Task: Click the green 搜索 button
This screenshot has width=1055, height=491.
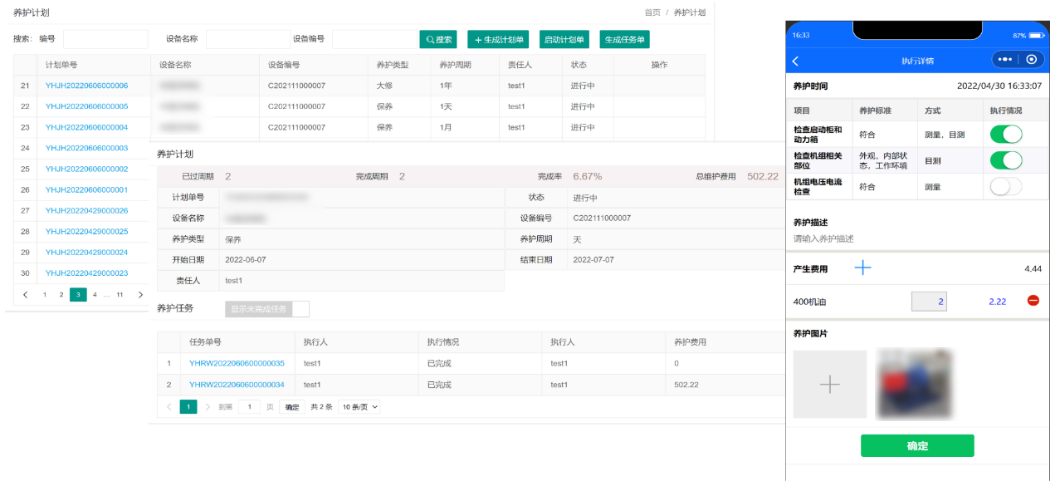Action: click(438, 39)
